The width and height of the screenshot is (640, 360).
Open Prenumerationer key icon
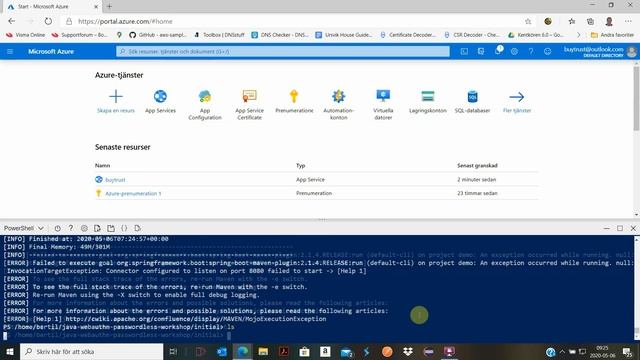[x=294, y=96]
